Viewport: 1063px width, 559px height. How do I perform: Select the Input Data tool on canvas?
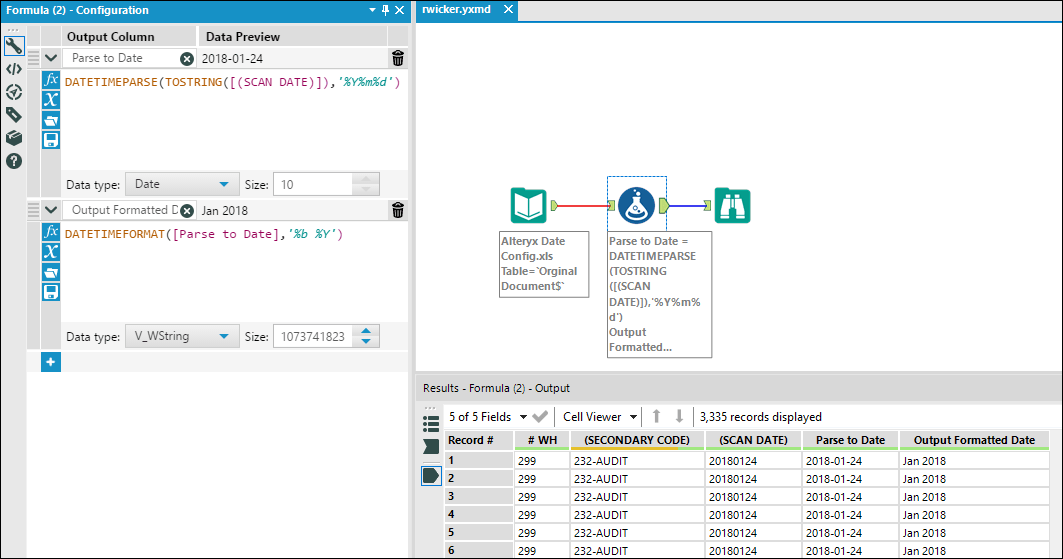pos(528,206)
